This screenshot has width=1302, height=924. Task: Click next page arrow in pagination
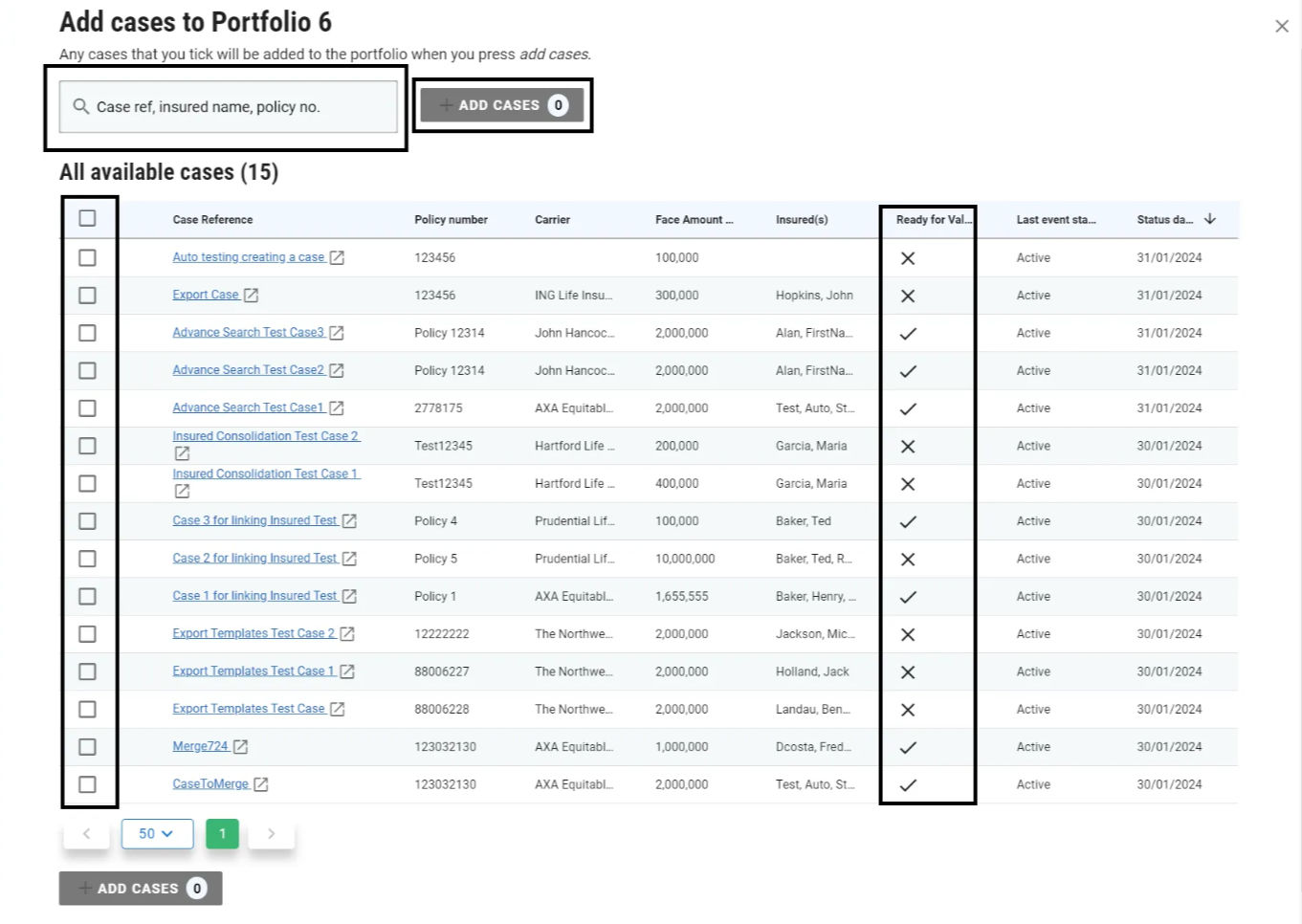coord(272,834)
